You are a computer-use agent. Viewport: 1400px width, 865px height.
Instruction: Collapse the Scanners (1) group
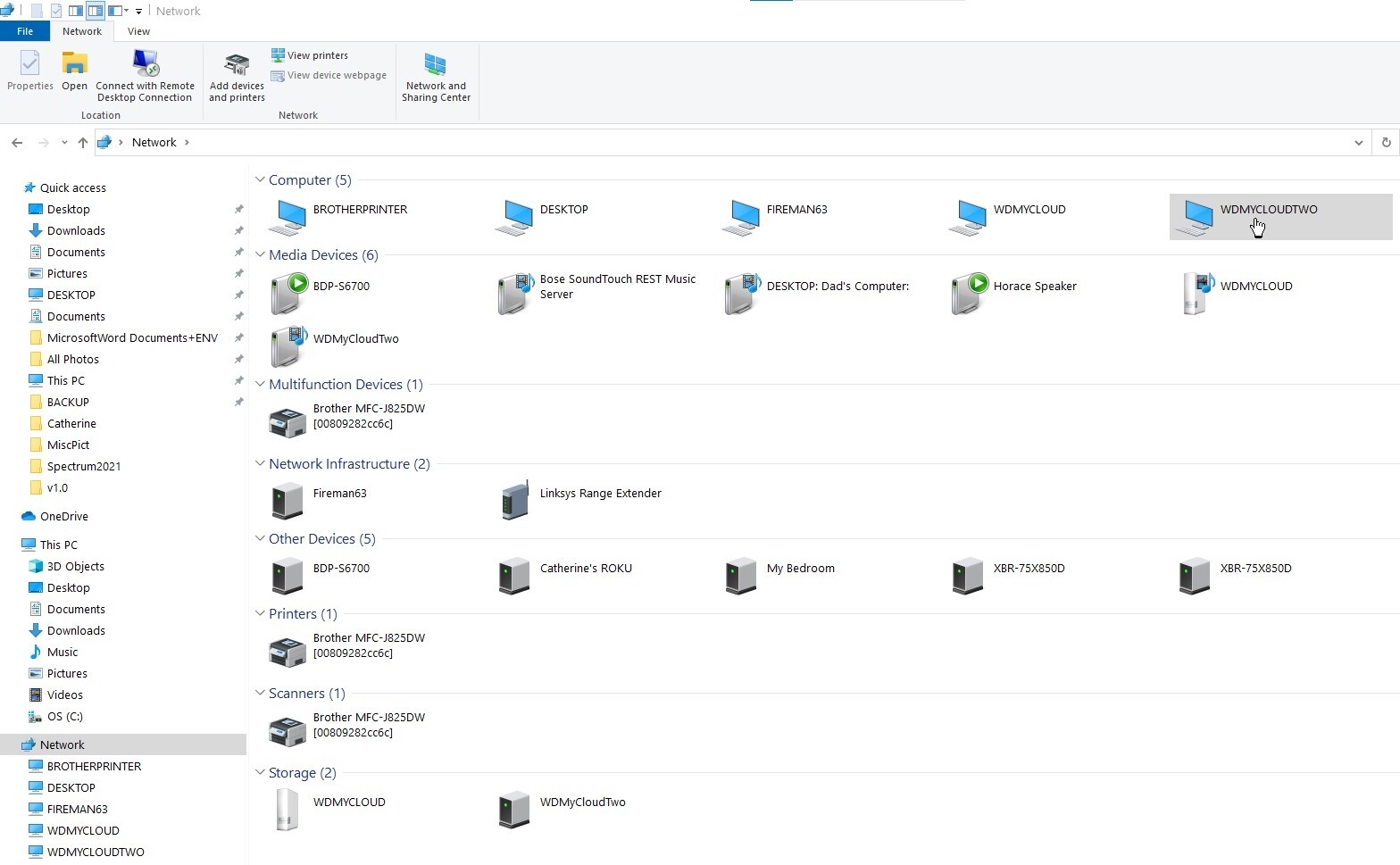[260, 693]
